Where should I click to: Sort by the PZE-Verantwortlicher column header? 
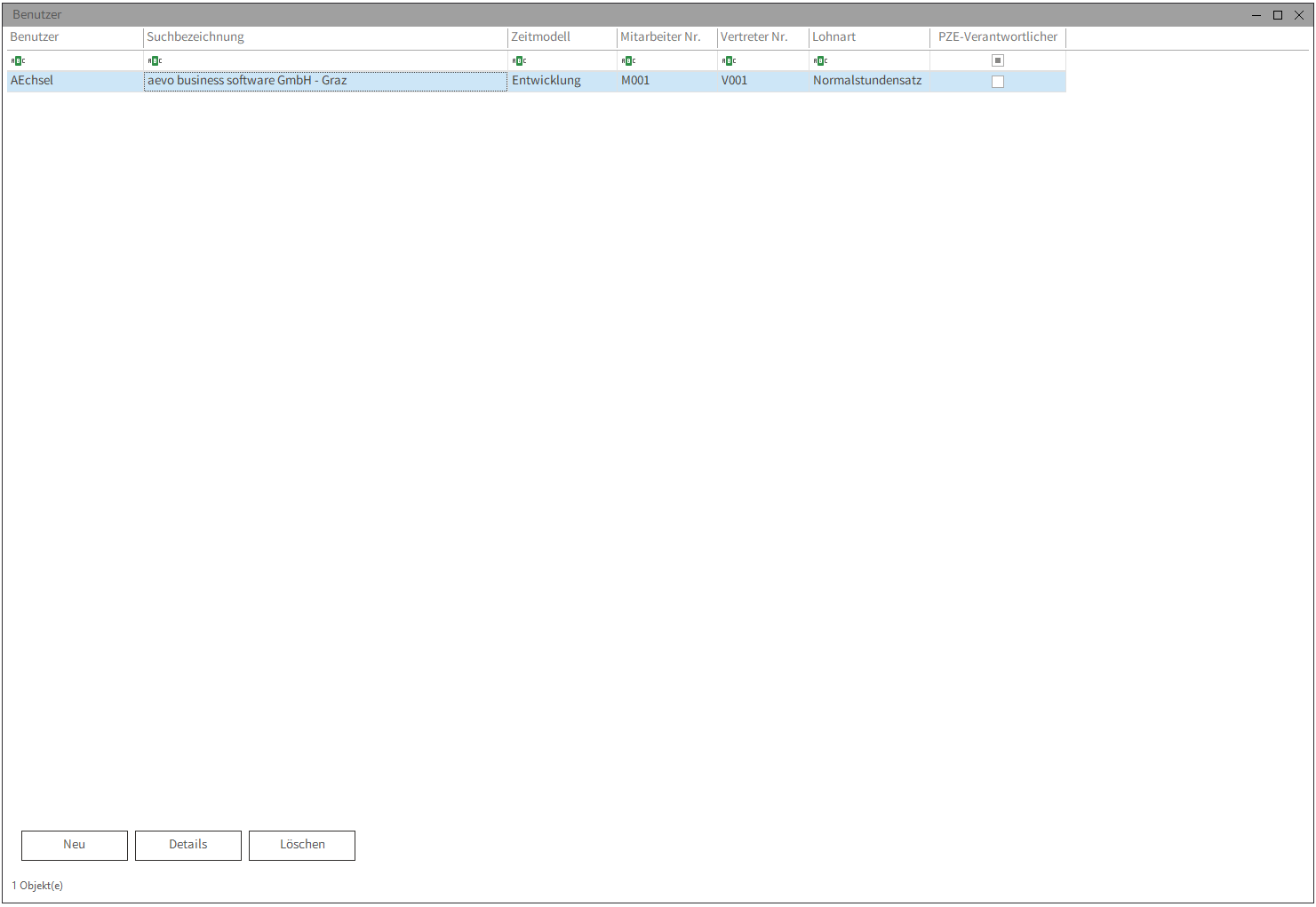tap(998, 37)
